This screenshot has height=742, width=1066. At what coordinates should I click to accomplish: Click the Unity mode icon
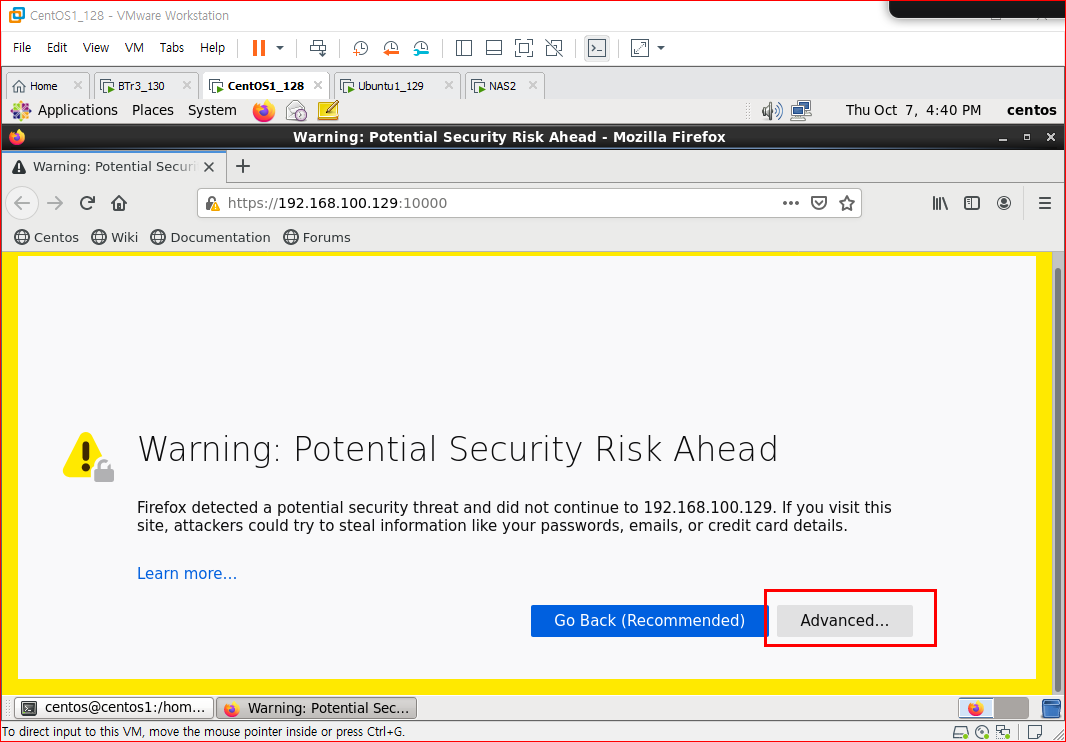pos(554,48)
